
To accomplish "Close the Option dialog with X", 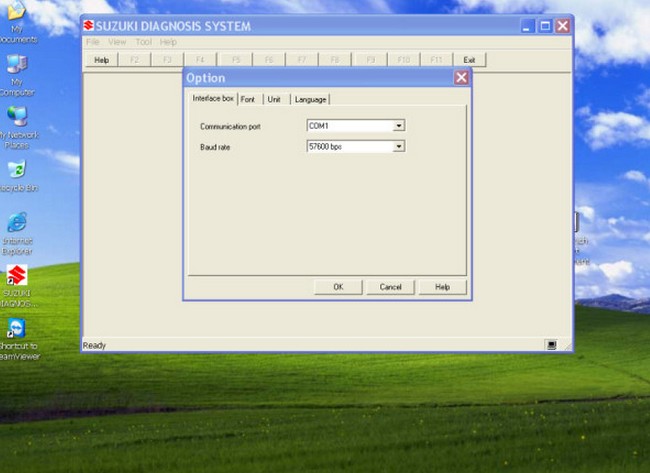I will (461, 78).
